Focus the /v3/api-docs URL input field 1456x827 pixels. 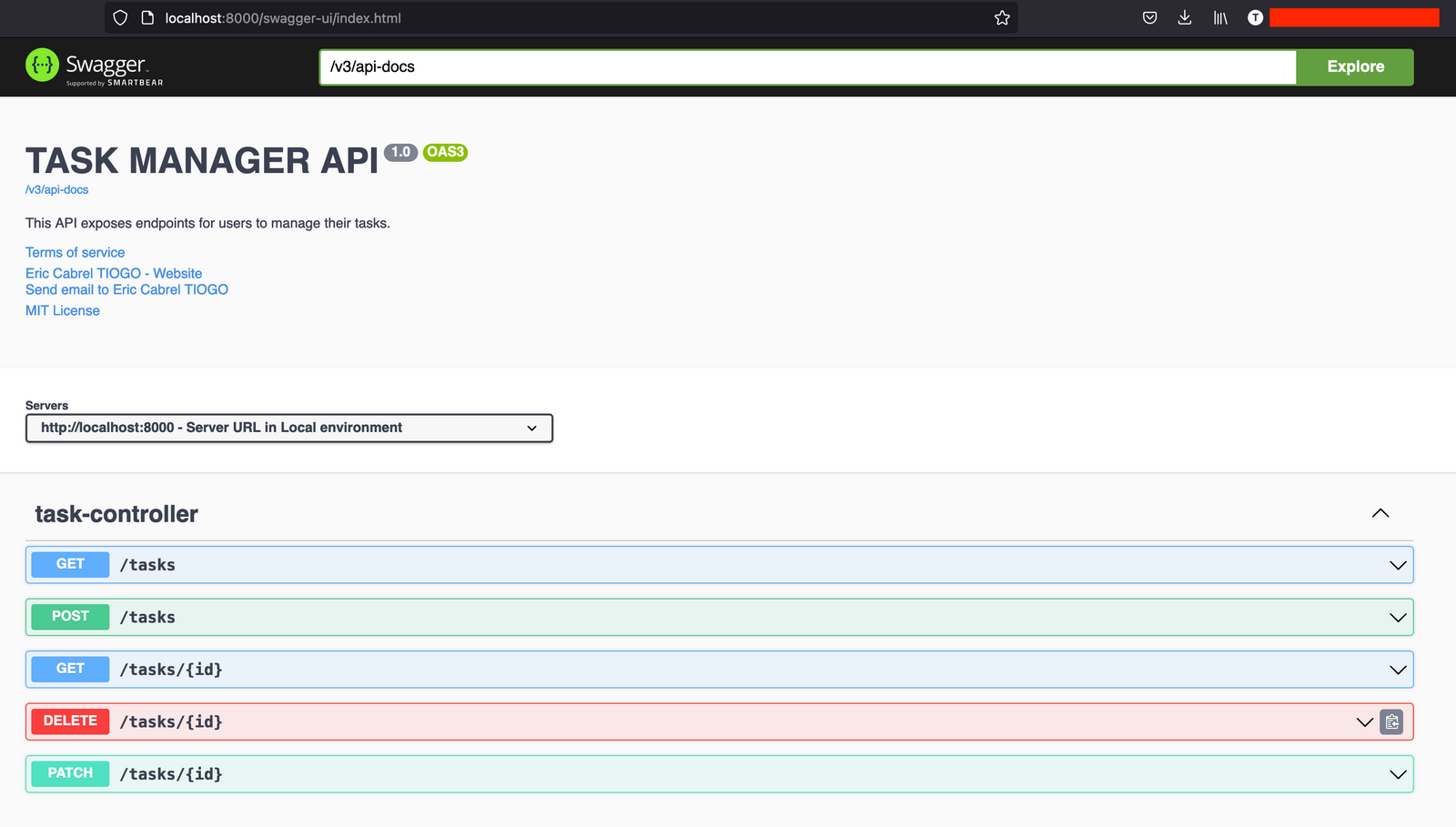tap(806, 67)
